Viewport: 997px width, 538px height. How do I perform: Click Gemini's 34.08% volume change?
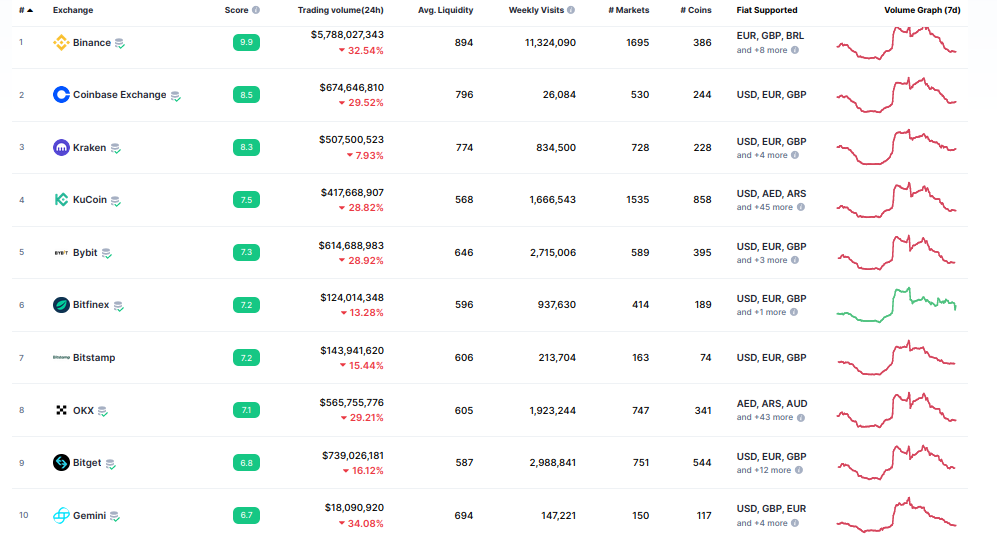(x=361, y=523)
